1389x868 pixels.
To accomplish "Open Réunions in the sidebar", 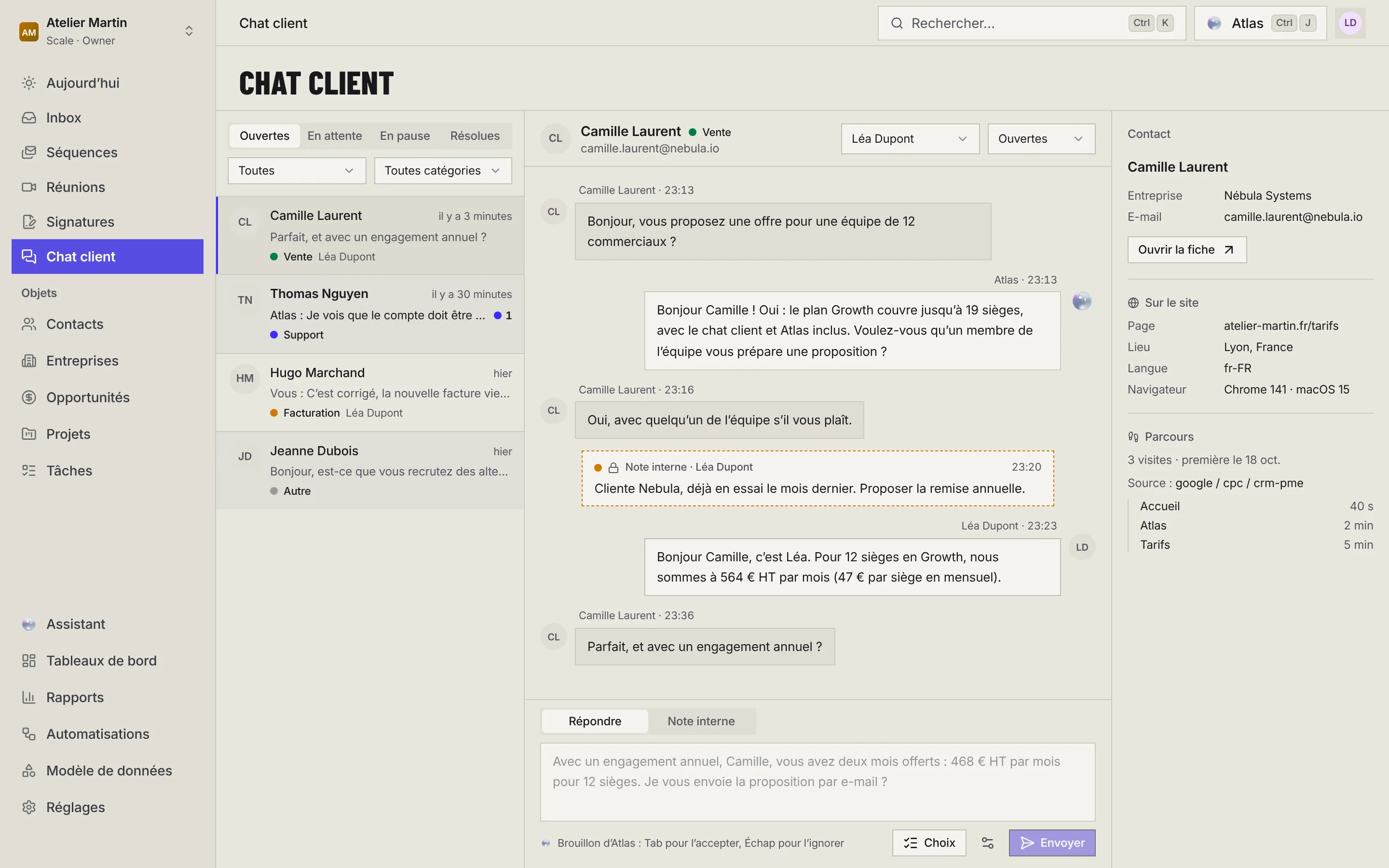I will click(108, 187).
